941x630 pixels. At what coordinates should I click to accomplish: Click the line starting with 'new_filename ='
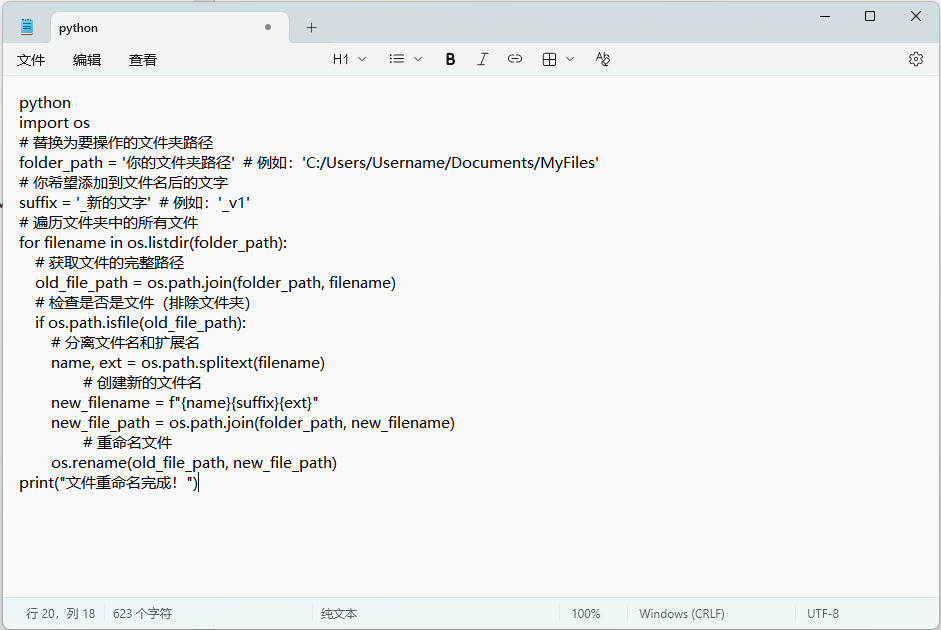click(185, 403)
